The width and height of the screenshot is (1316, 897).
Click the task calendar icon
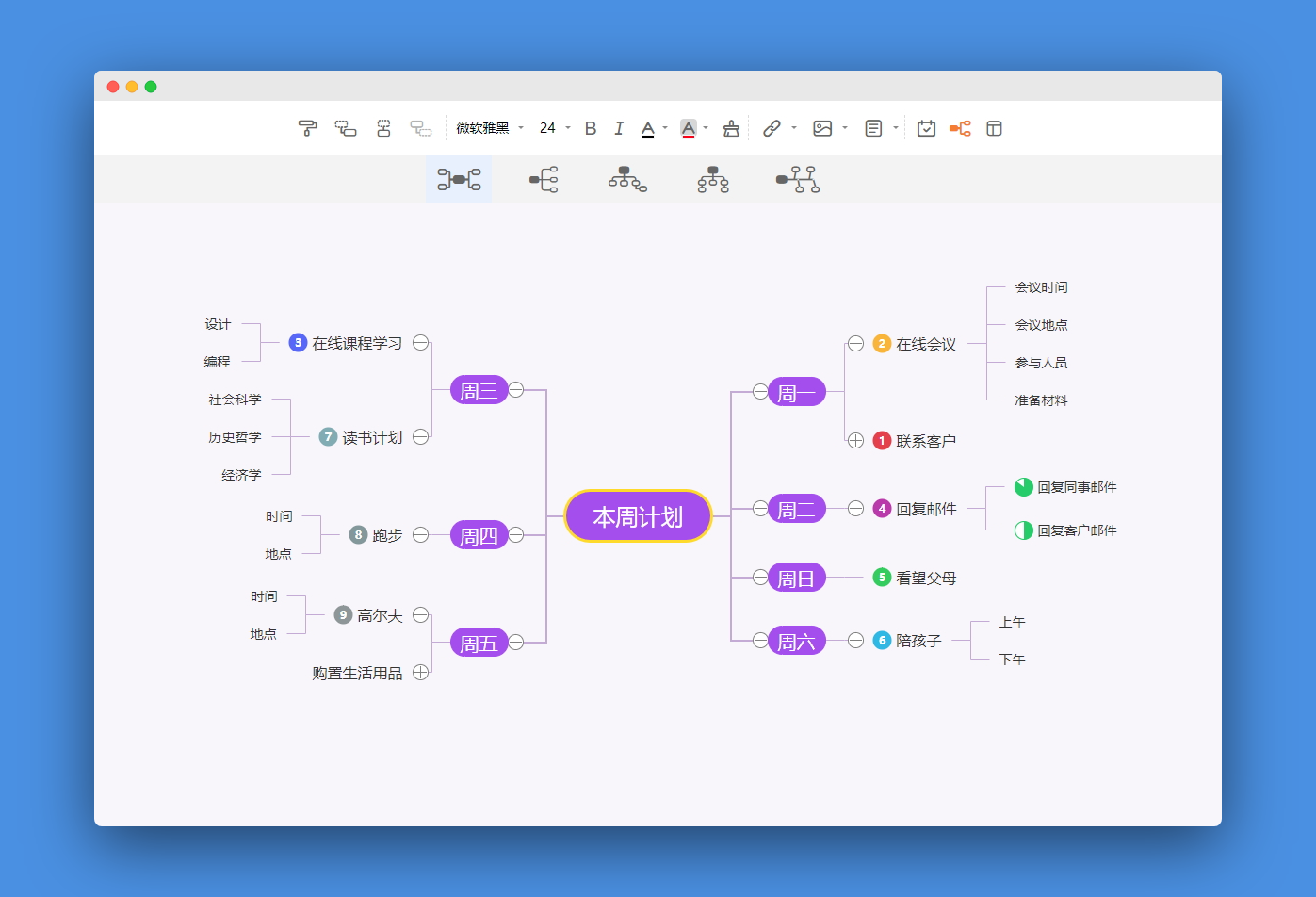(x=926, y=128)
